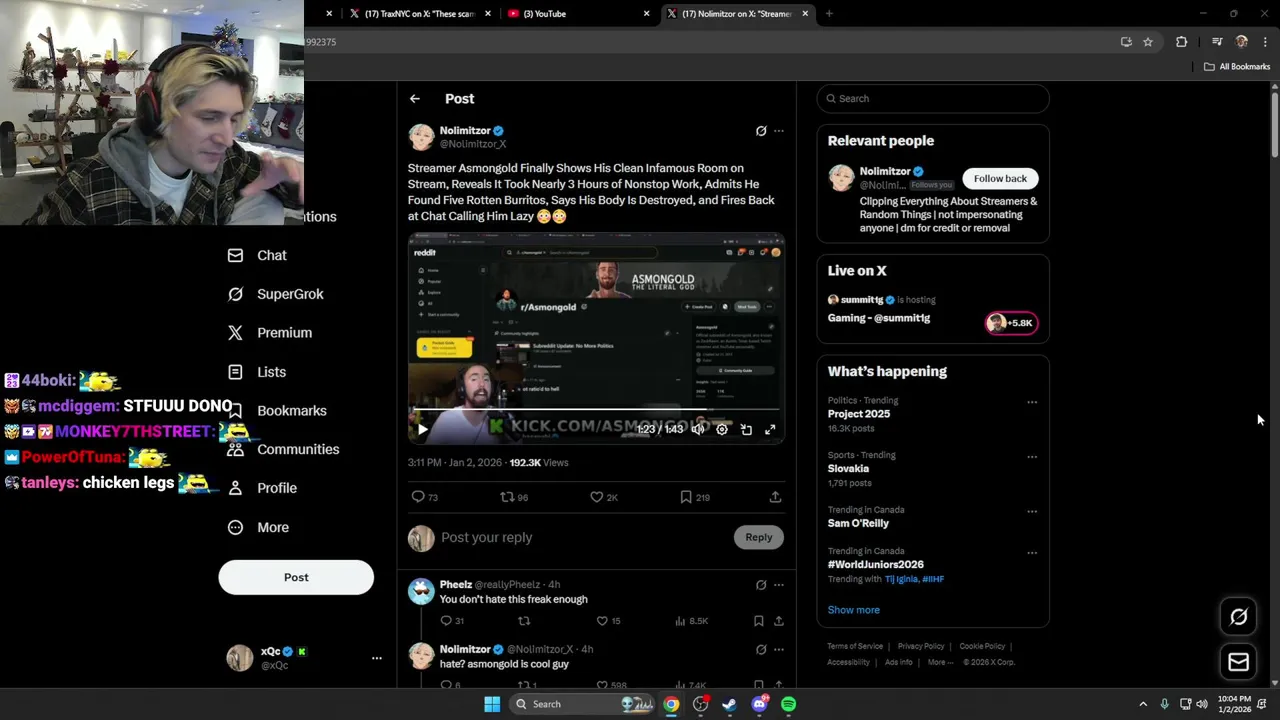
Task: Click the X search box
Action: coord(933,99)
